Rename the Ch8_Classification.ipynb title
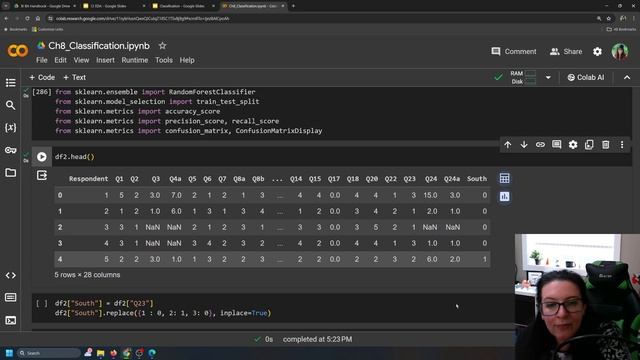640x360 pixels. click(x=99, y=46)
